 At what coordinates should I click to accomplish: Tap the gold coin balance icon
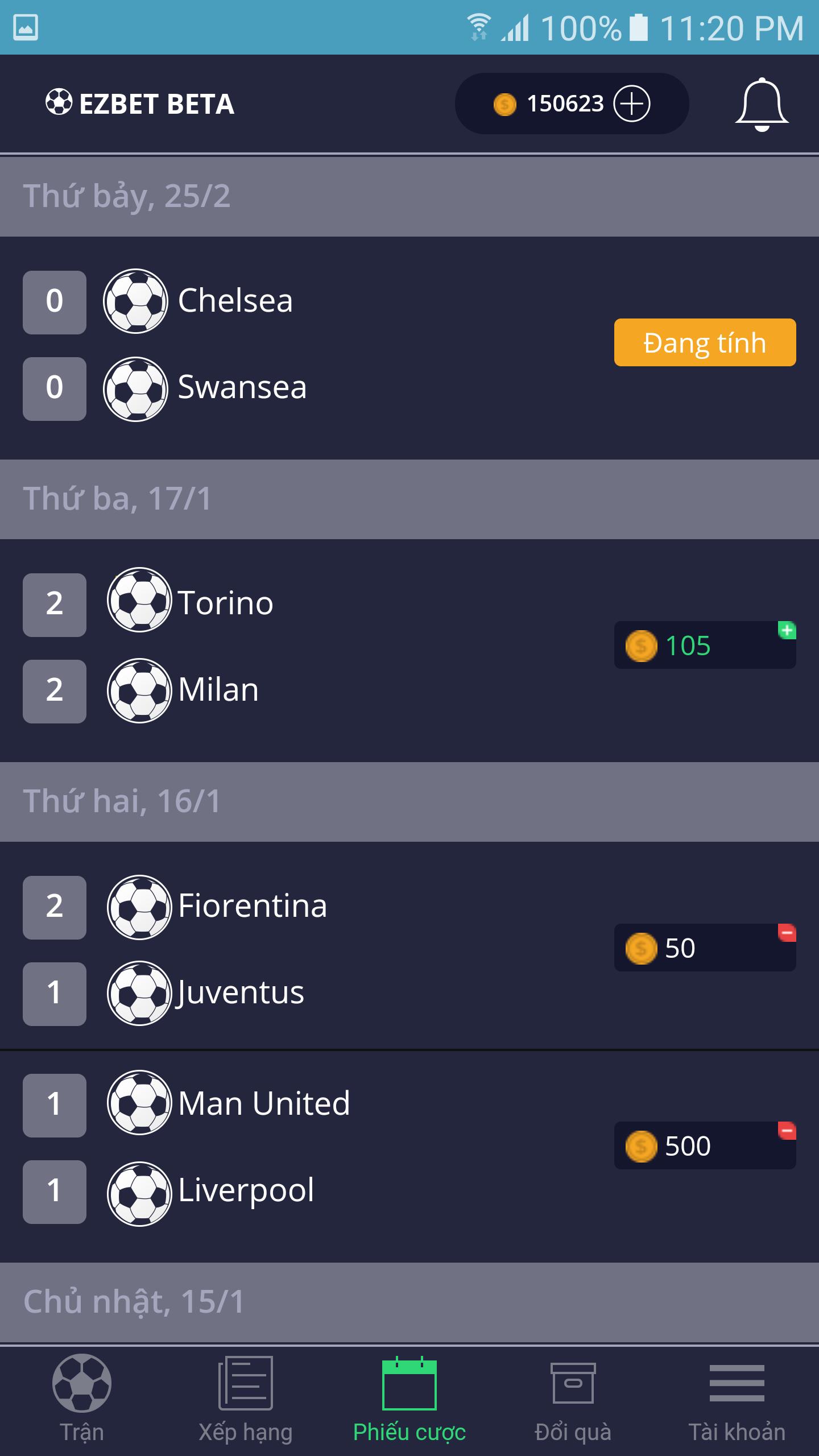(x=504, y=104)
